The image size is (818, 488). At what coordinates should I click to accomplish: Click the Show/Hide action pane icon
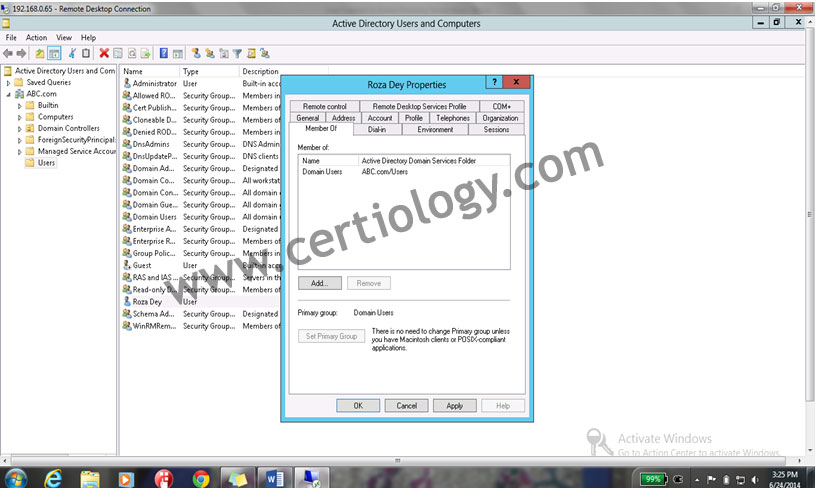(178, 53)
